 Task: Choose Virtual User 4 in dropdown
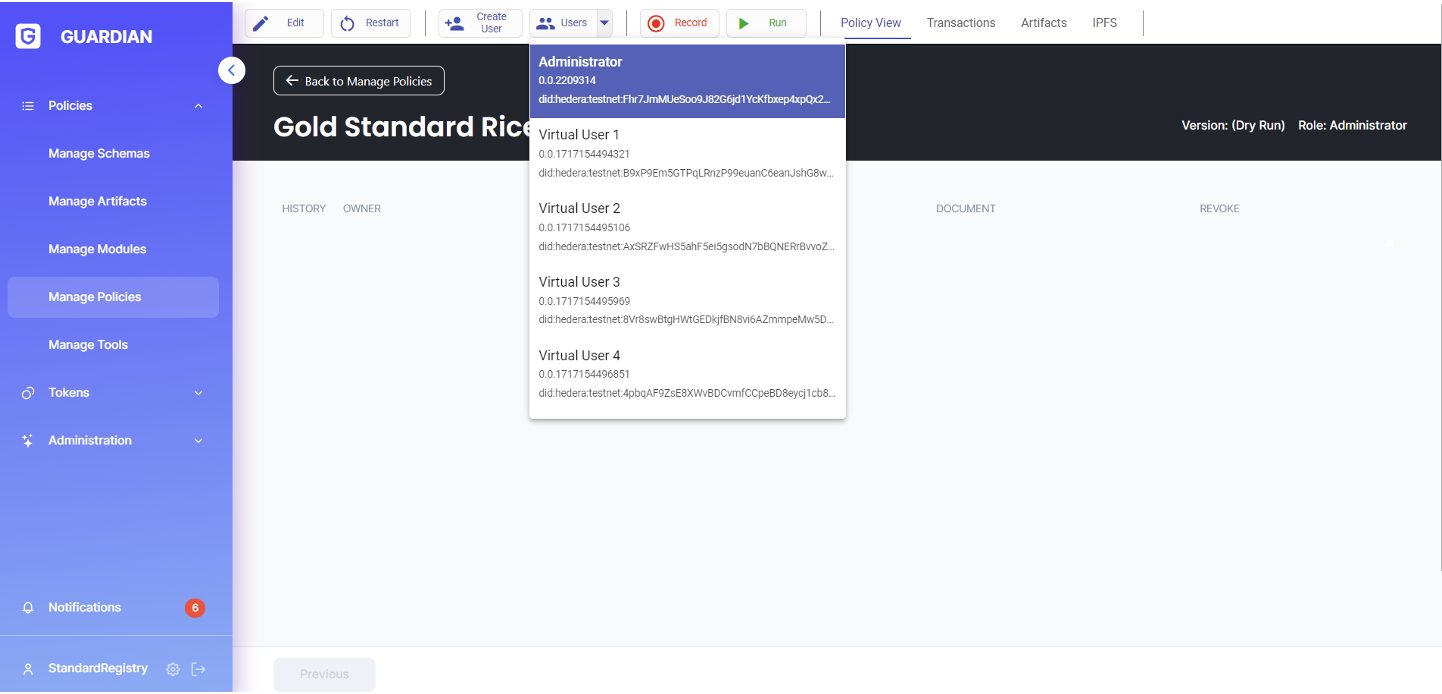pos(687,374)
